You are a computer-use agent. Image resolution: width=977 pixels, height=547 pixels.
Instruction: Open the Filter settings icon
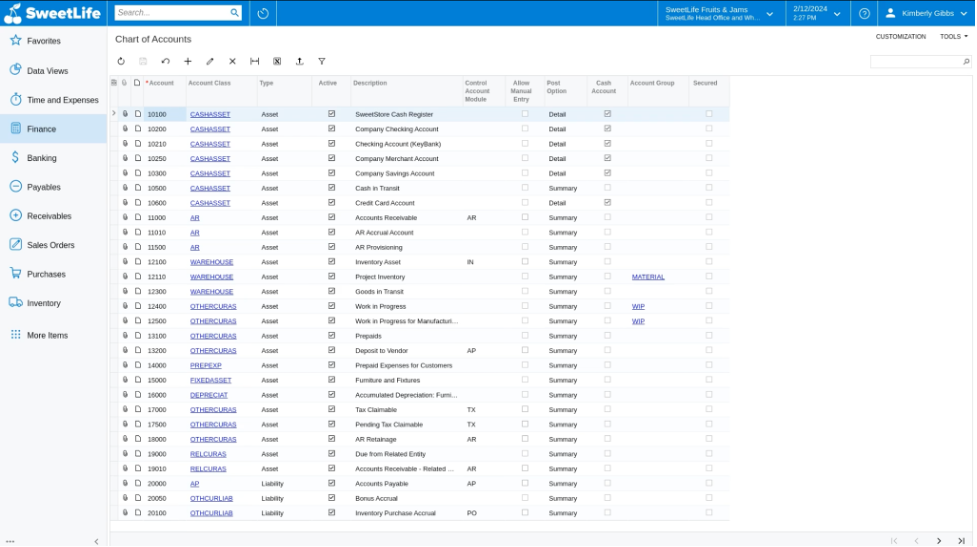point(322,61)
